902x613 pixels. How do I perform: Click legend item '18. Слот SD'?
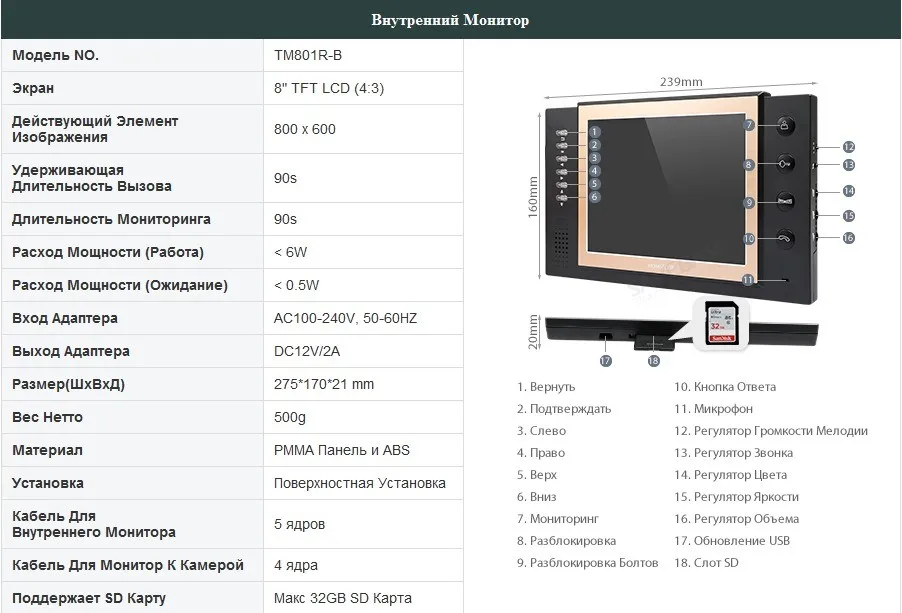[706, 562]
